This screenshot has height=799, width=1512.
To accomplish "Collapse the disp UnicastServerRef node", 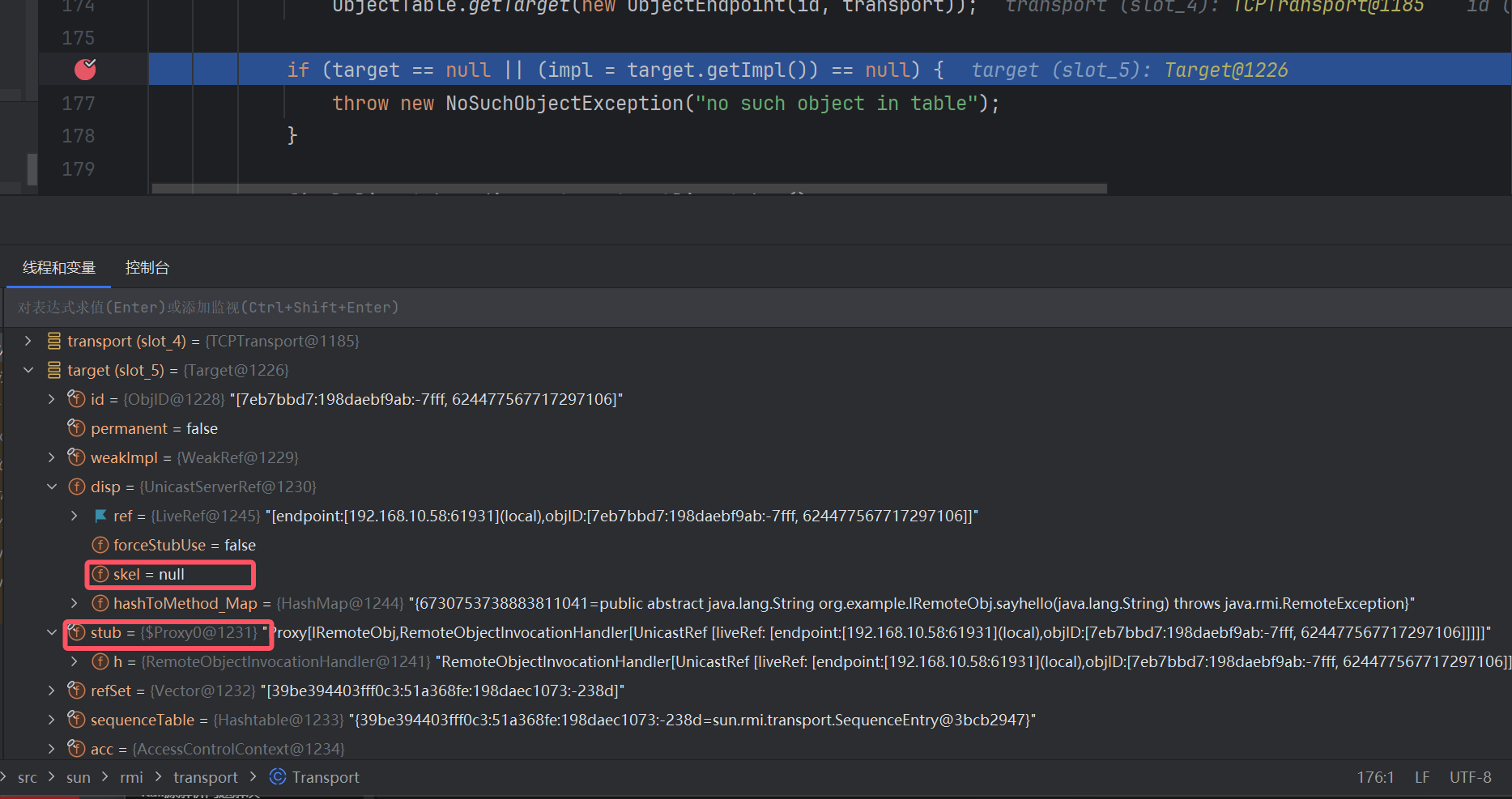I will tap(52, 487).
